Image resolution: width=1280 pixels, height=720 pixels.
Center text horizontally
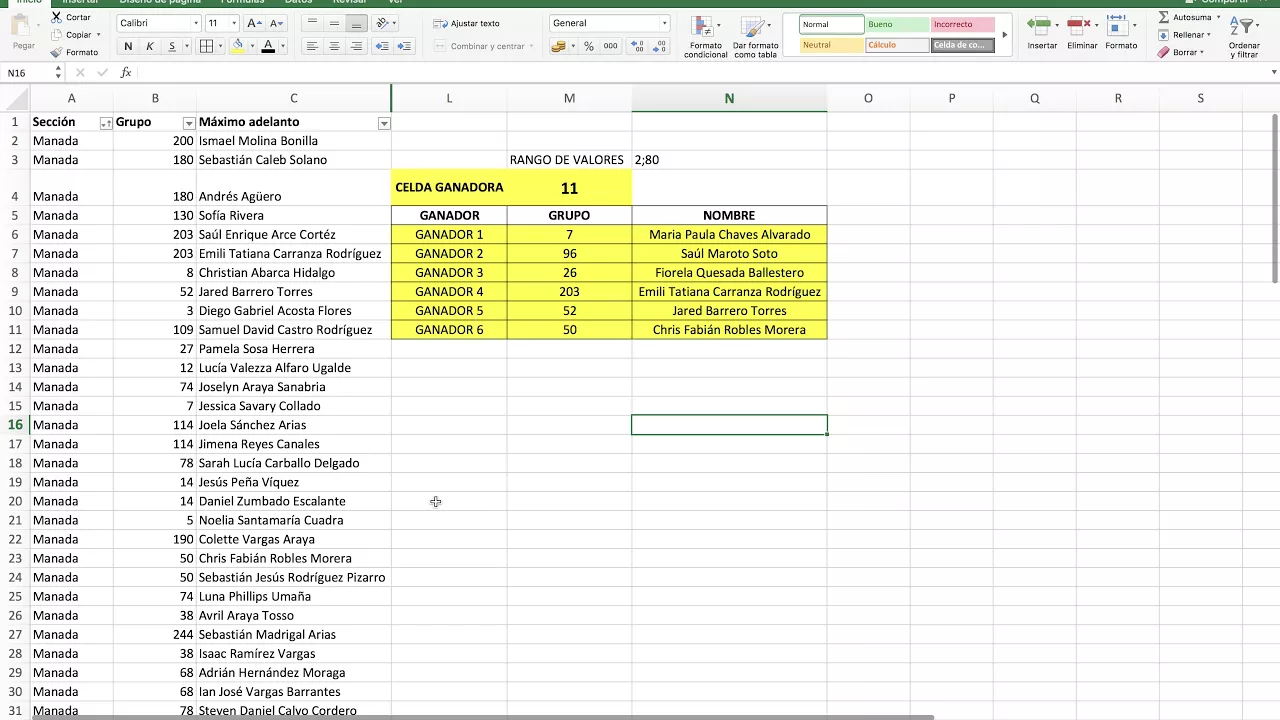[x=334, y=46]
